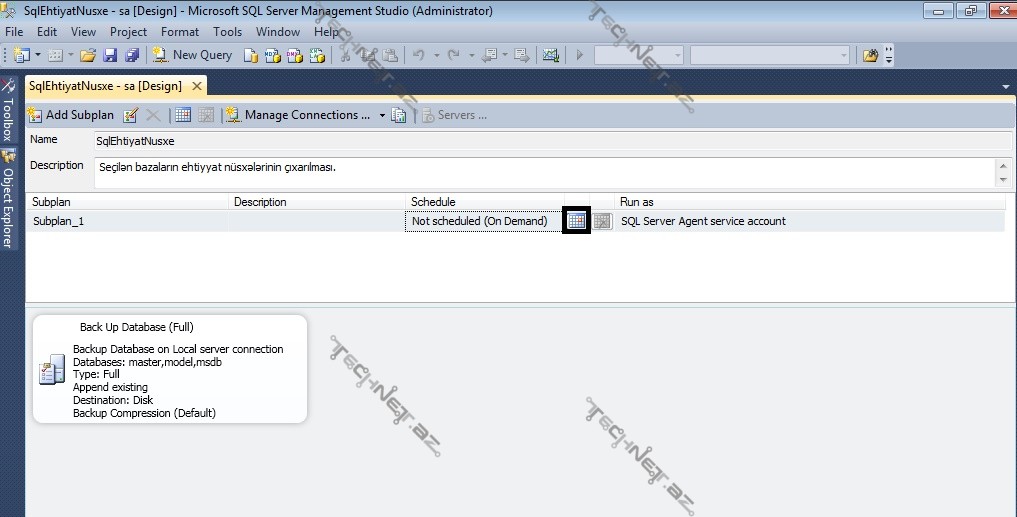Click the Name field SqlEhtiyatNusxe
1017x517 pixels.
pyautogui.click(x=553, y=141)
